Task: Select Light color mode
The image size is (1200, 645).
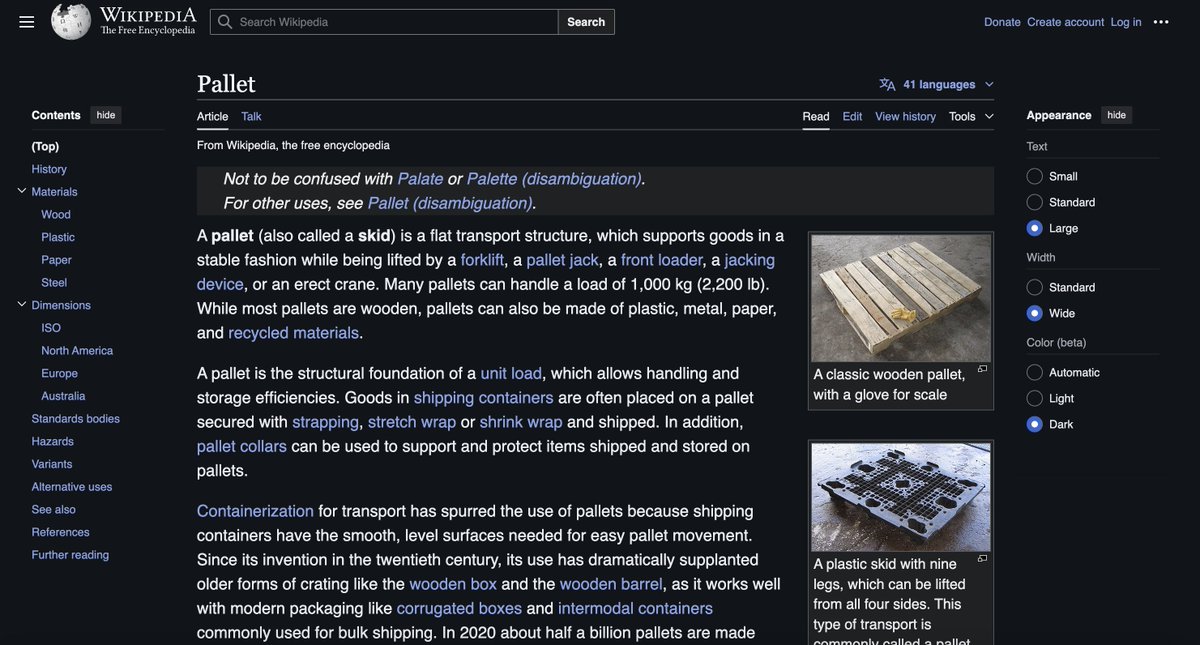Action: pos(1035,398)
